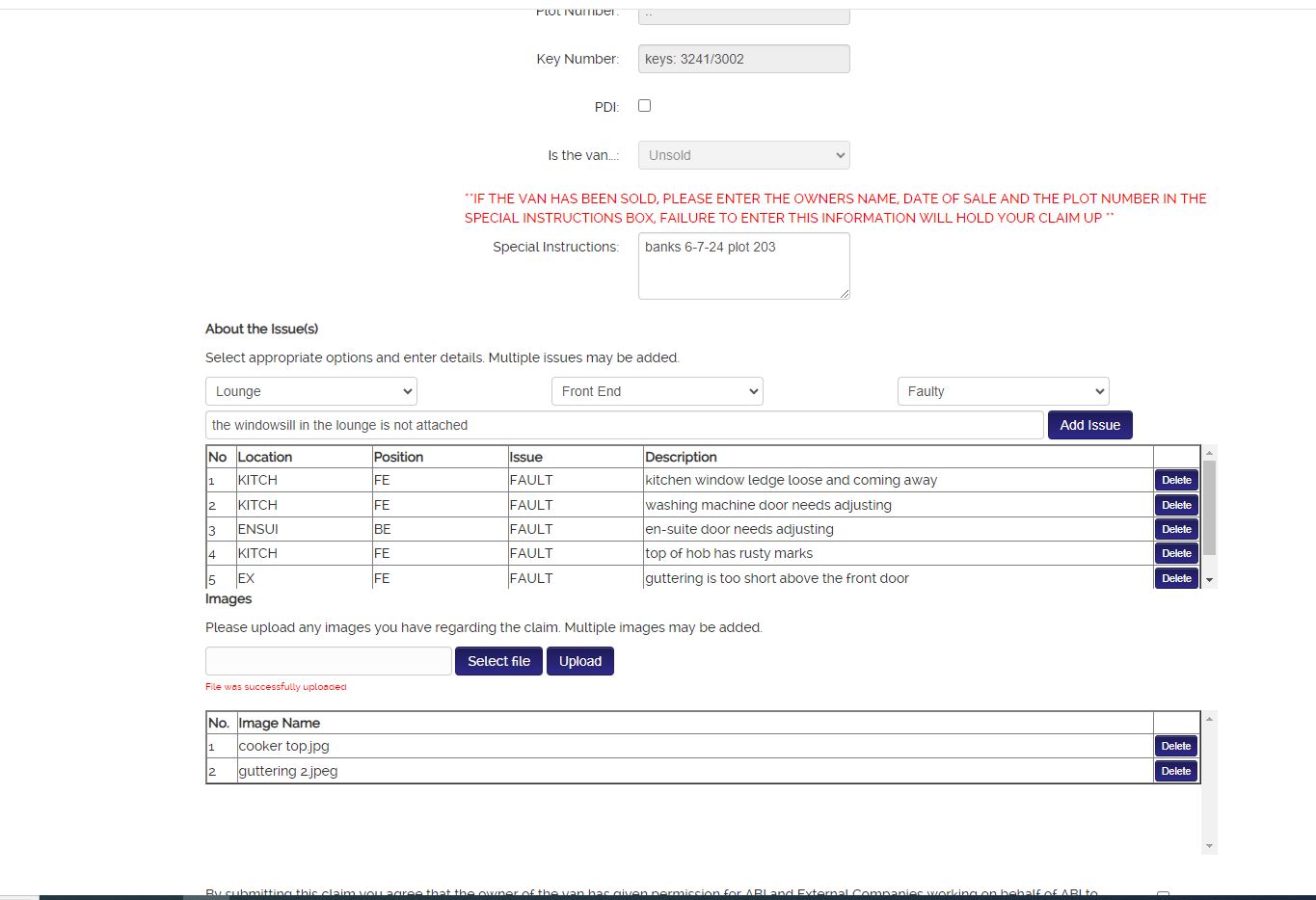Image resolution: width=1316 pixels, height=900 pixels.
Task: Click the issue description text field
Action: point(624,425)
